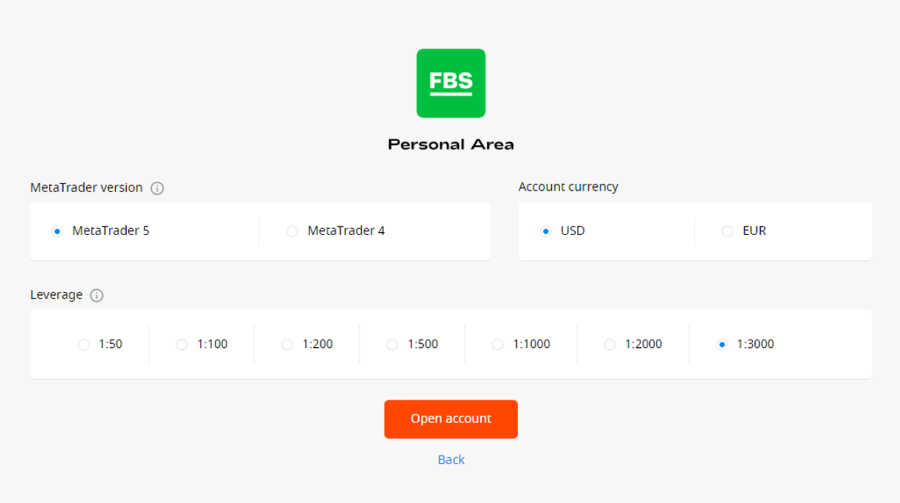
Task: Click the Account currency label
Action: (568, 186)
